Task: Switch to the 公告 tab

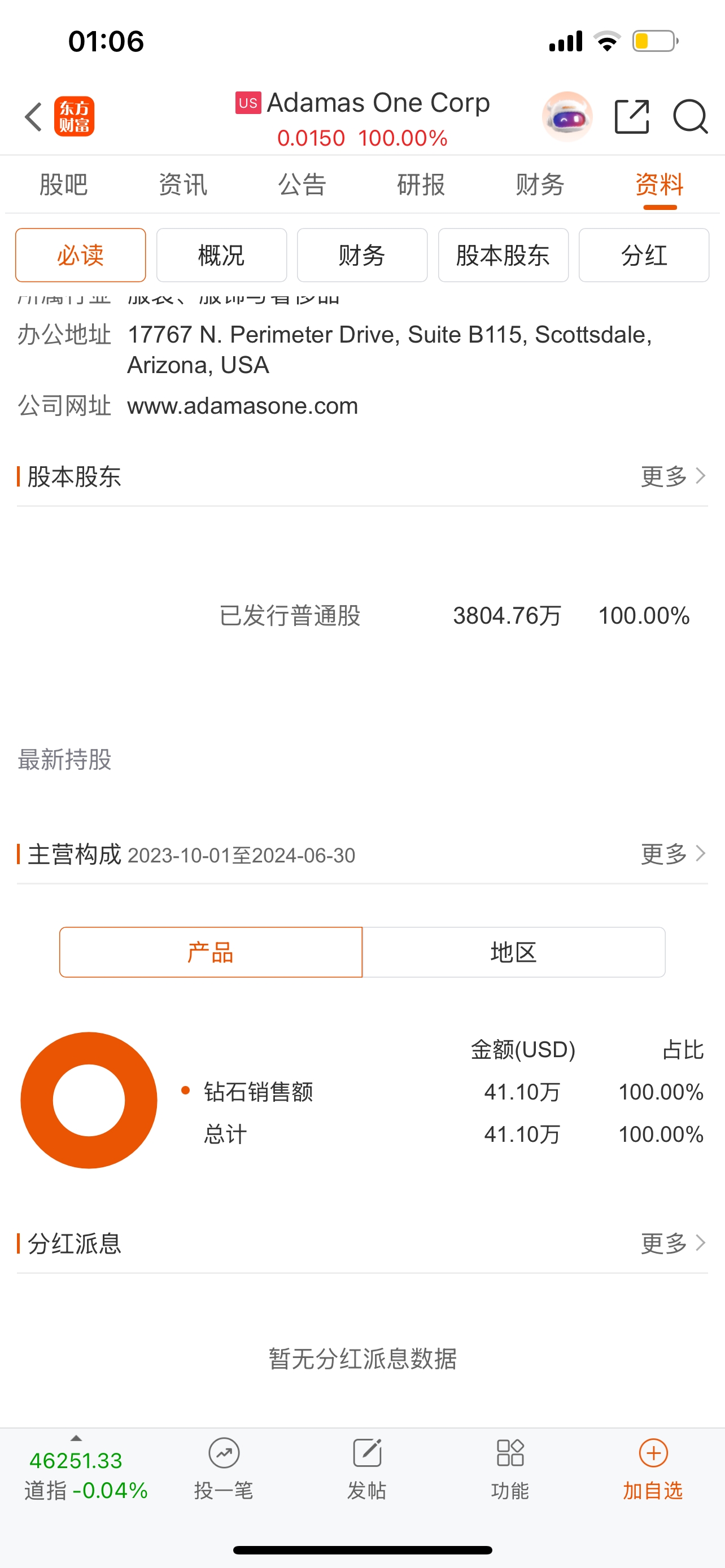Action: [302, 185]
